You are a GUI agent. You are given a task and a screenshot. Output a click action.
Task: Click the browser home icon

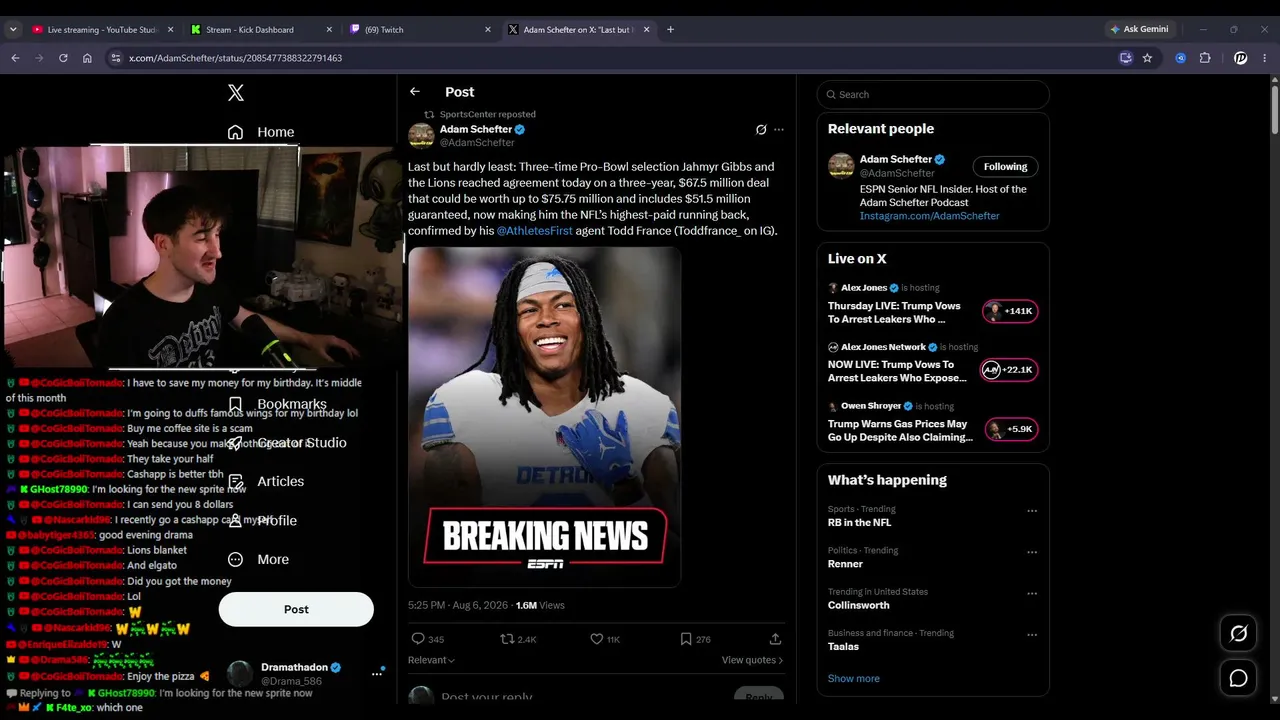(x=87, y=58)
